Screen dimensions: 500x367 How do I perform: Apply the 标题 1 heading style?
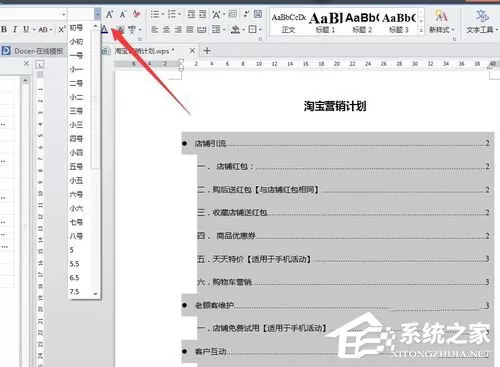325,22
